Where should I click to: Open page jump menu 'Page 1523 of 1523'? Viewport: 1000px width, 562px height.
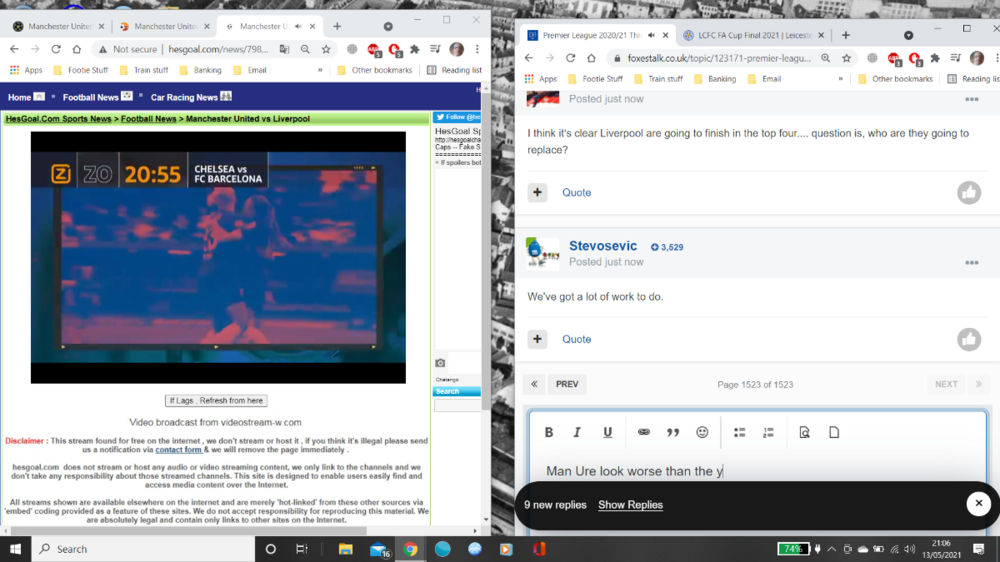pyautogui.click(x=755, y=385)
